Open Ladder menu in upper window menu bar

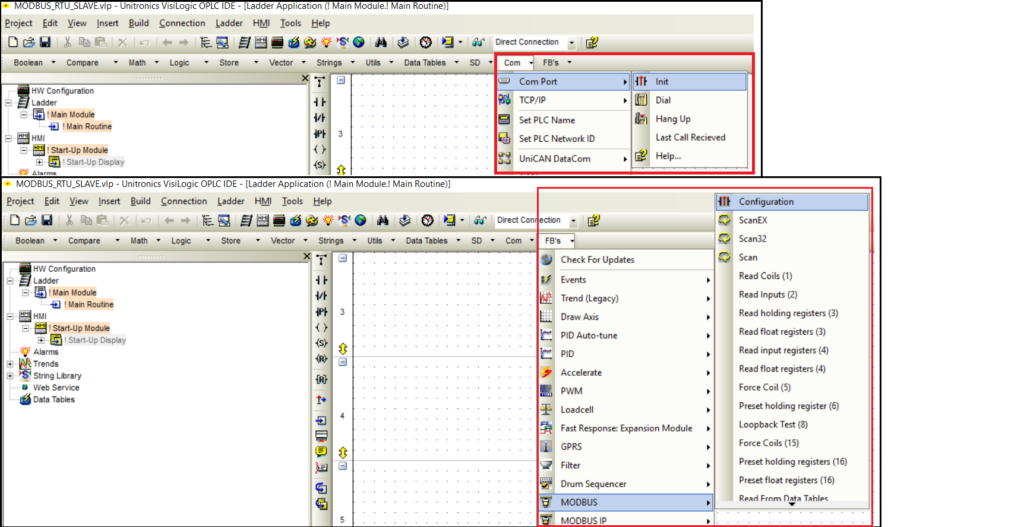[229, 23]
